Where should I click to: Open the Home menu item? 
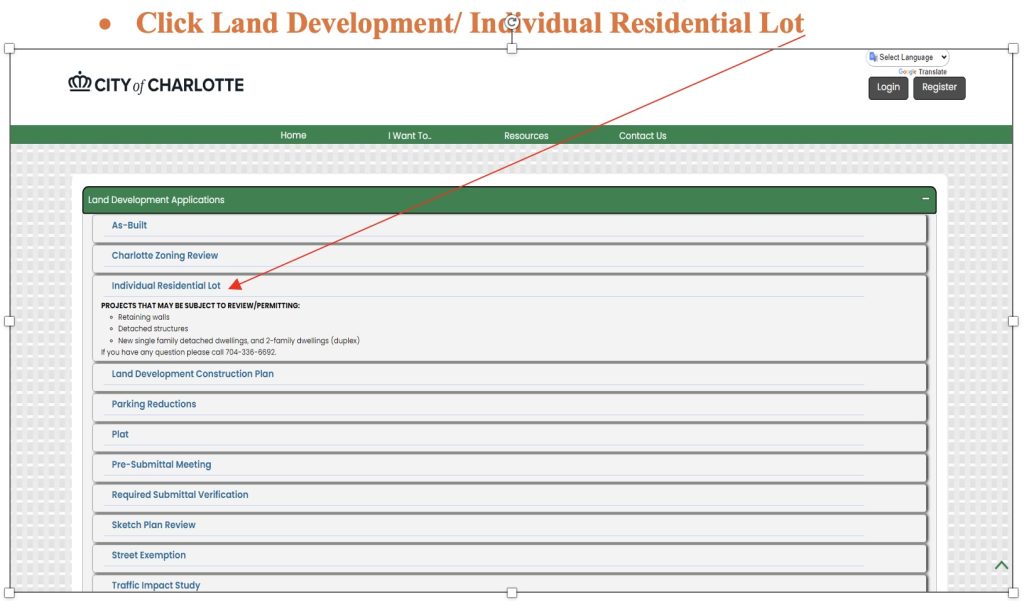tap(293, 136)
